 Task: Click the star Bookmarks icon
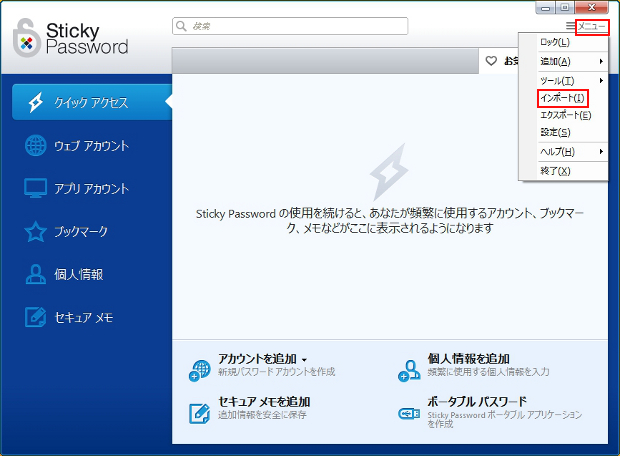click(36, 231)
